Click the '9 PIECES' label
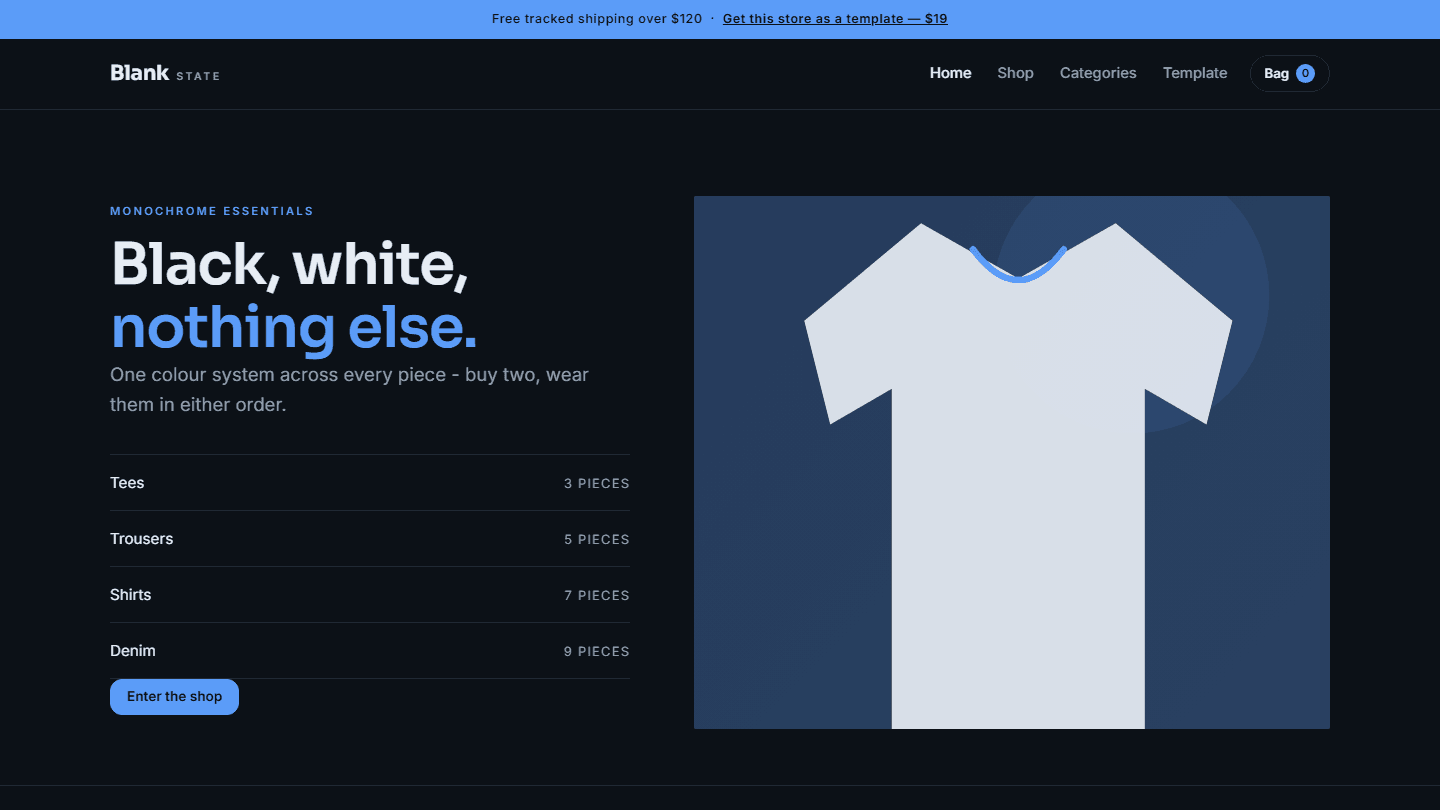This screenshot has width=1440, height=810. pos(597,651)
